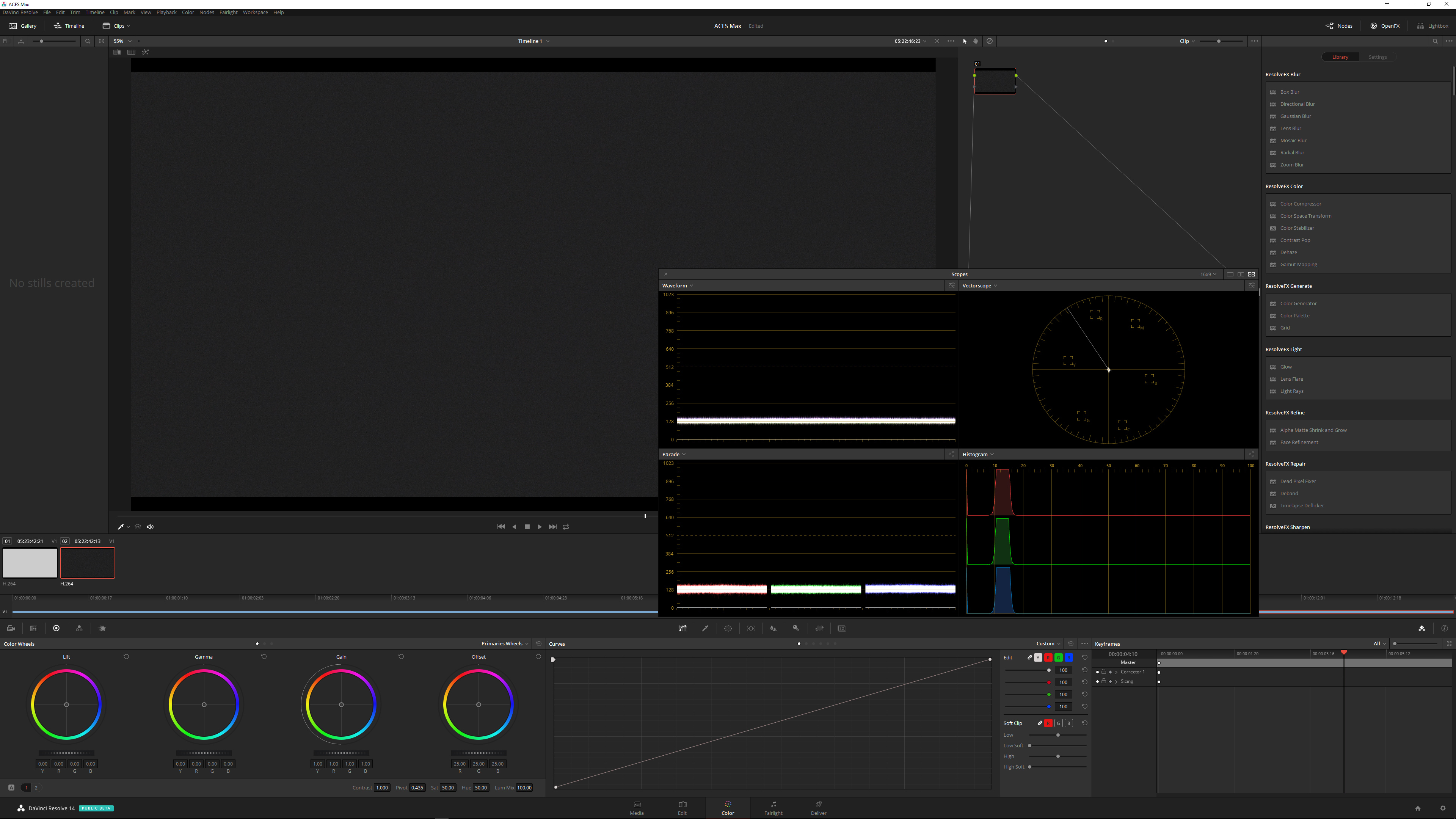Open the Qualifier eyedropper palette
The height and width of the screenshot is (819, 1456).
(705, 629)
